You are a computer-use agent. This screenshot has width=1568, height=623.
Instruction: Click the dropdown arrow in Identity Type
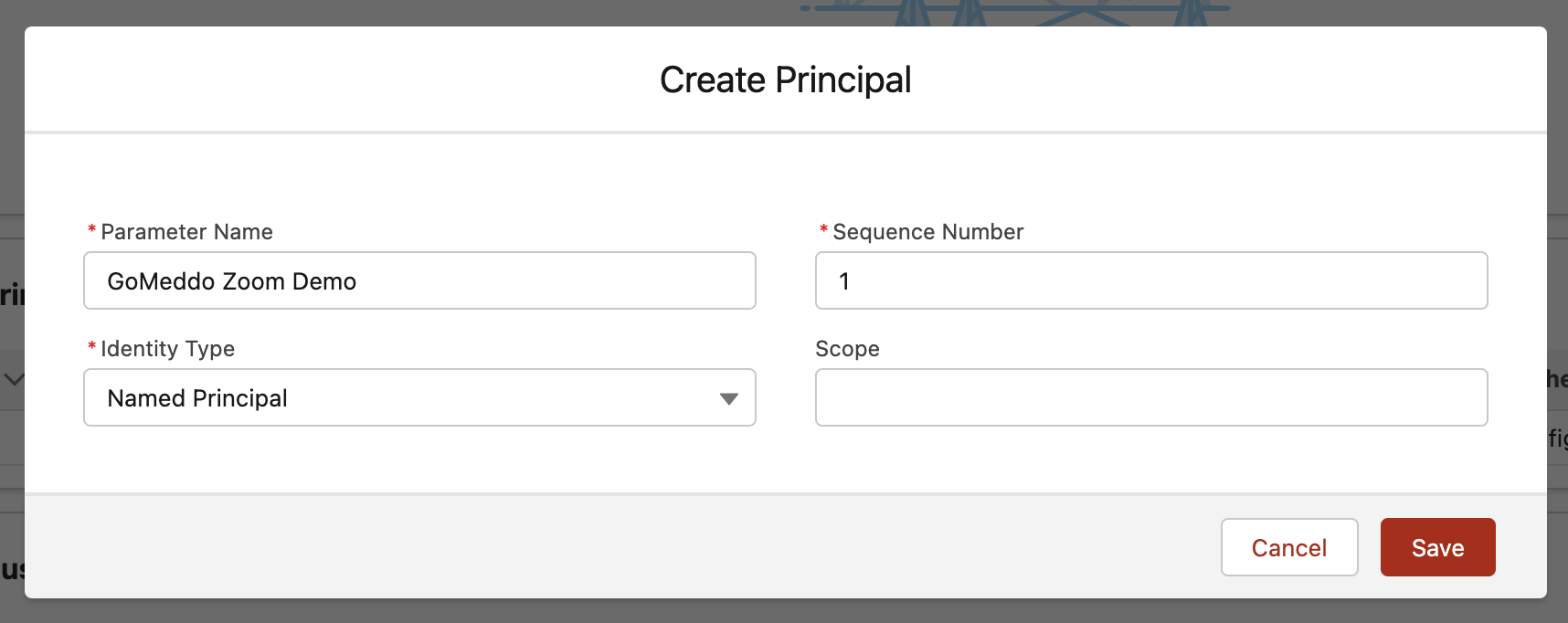(x=728, y=398)
